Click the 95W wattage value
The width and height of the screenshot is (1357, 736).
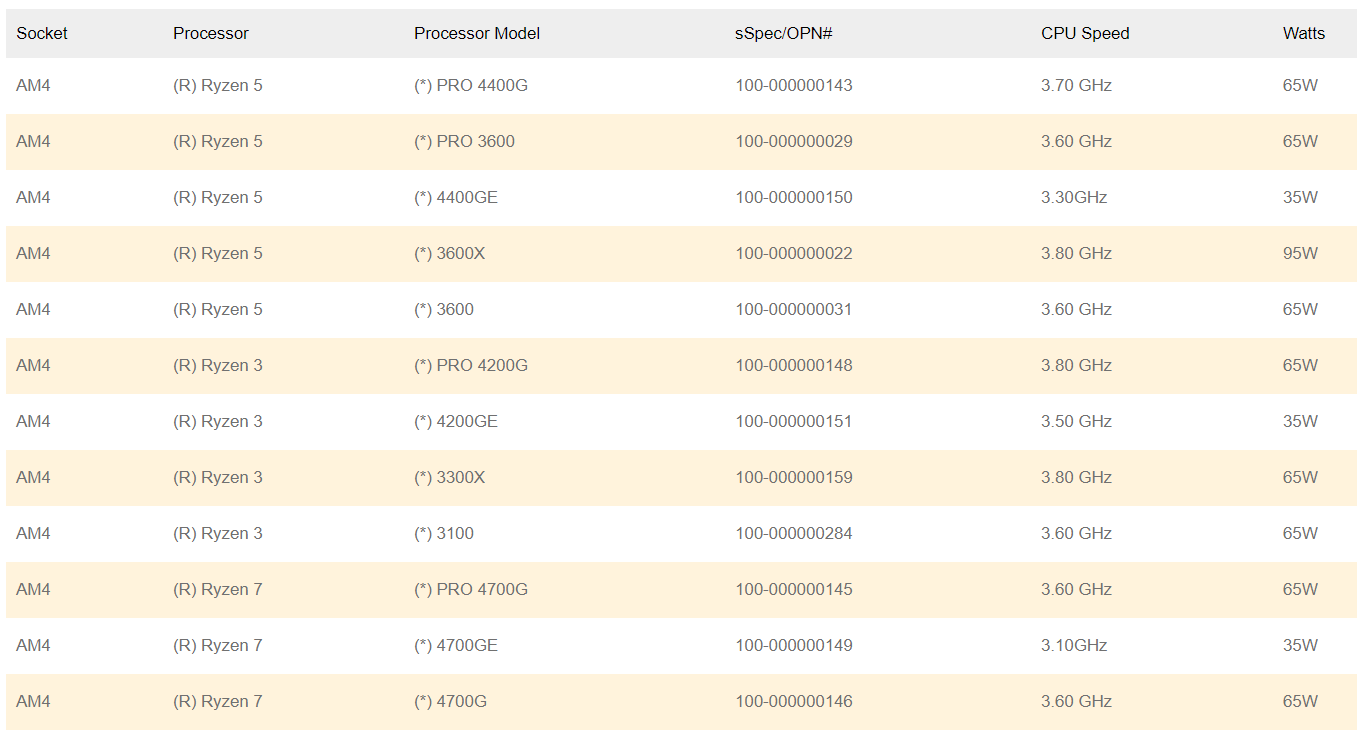tap(1300, 254)
